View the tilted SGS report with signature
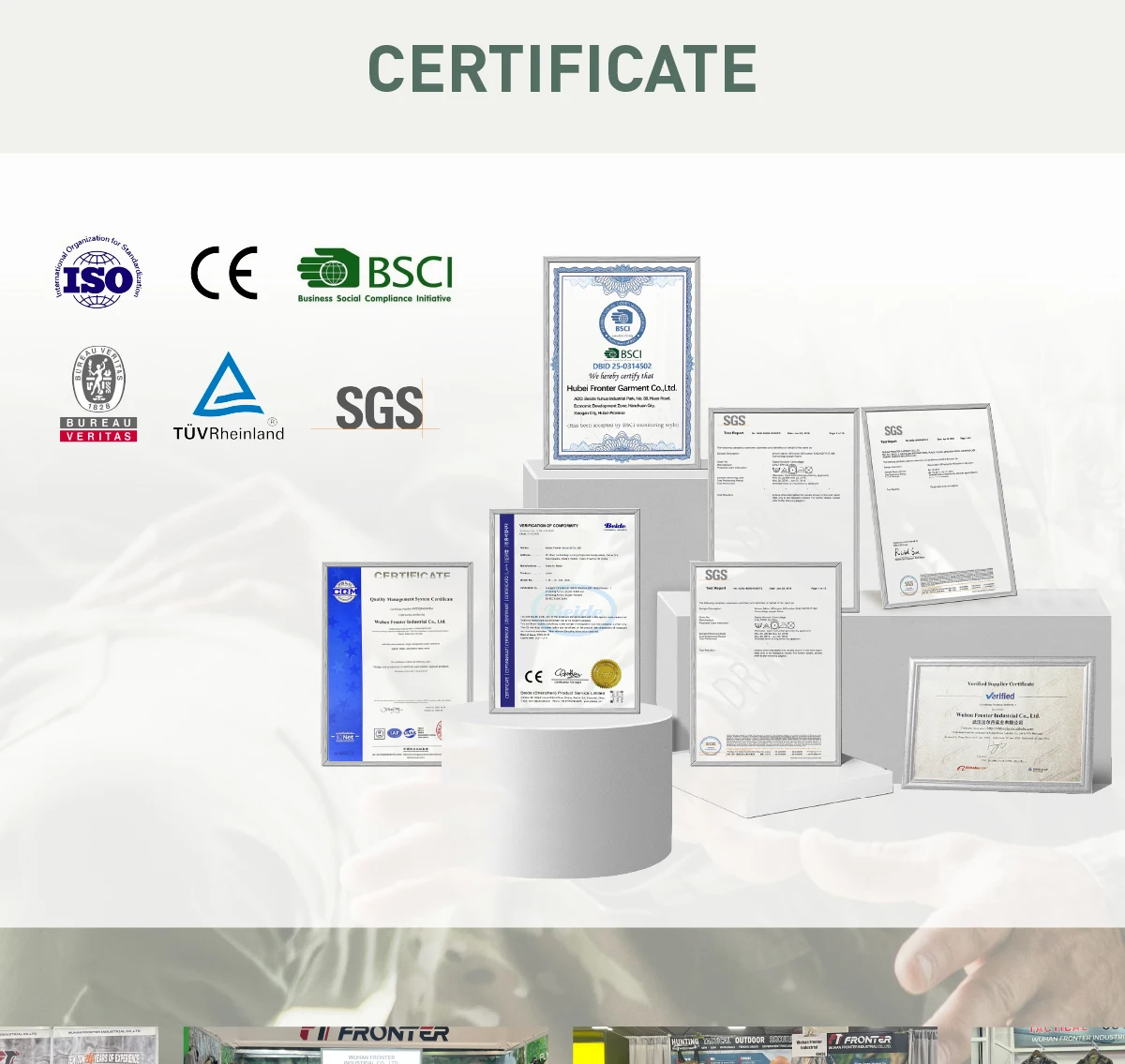Viewport: 1125px width, 1064px height. coord(938,504)
